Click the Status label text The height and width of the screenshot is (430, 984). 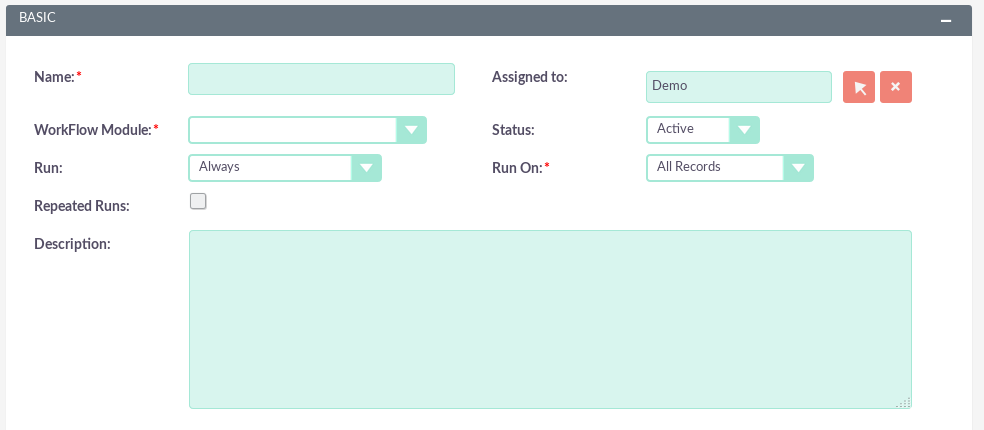(513, 130)
